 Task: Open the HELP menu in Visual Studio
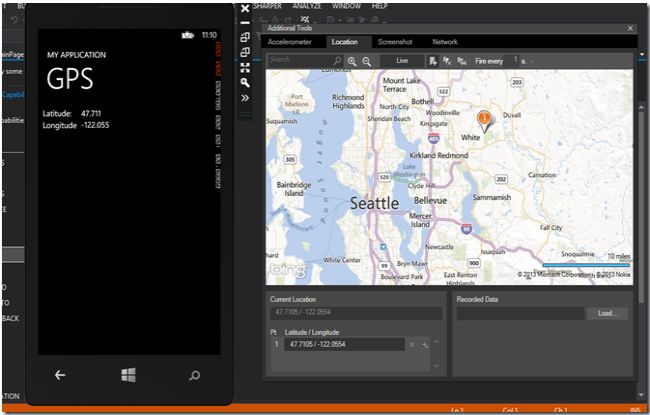click(x=379, y=6)
